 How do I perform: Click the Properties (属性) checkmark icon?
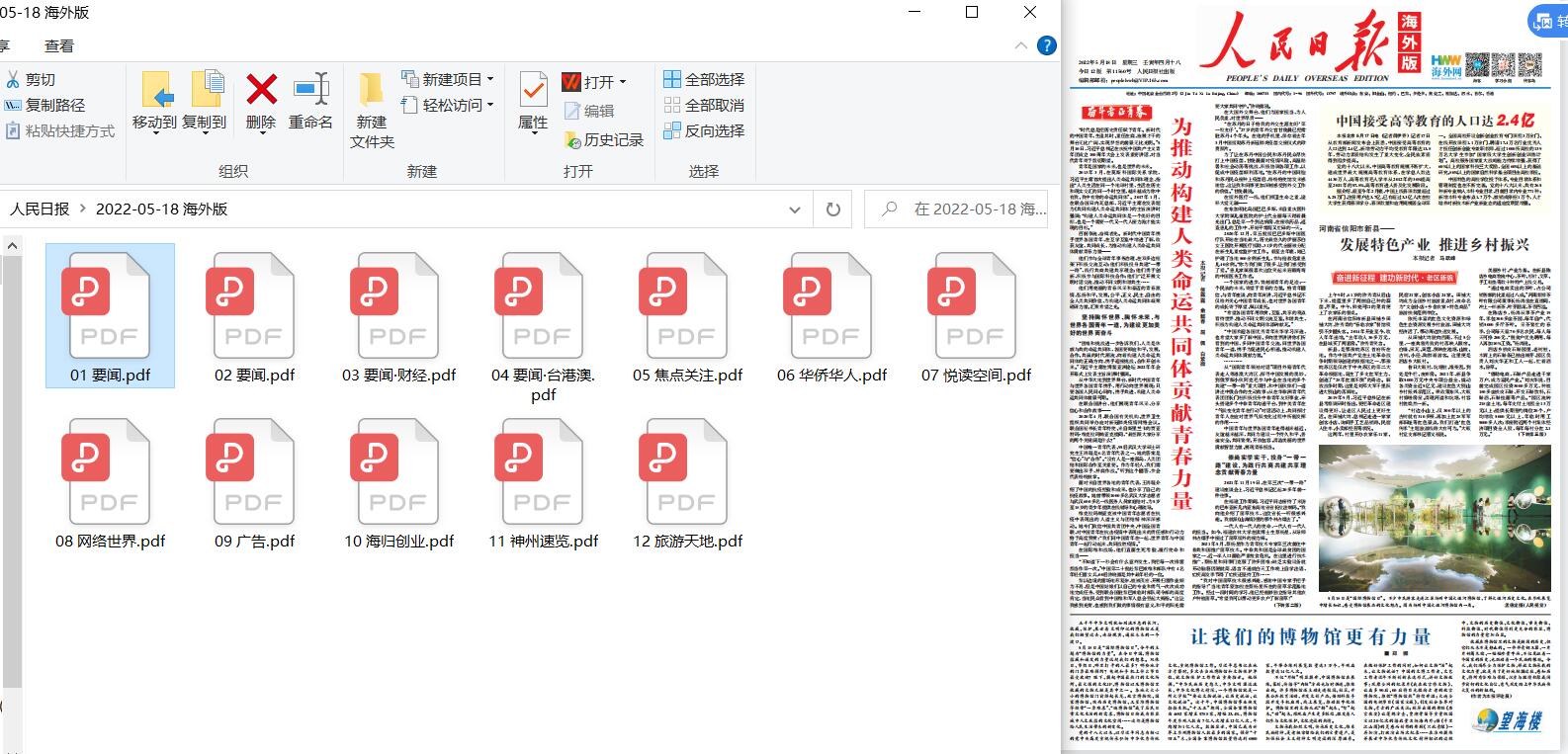click(533, 90)
